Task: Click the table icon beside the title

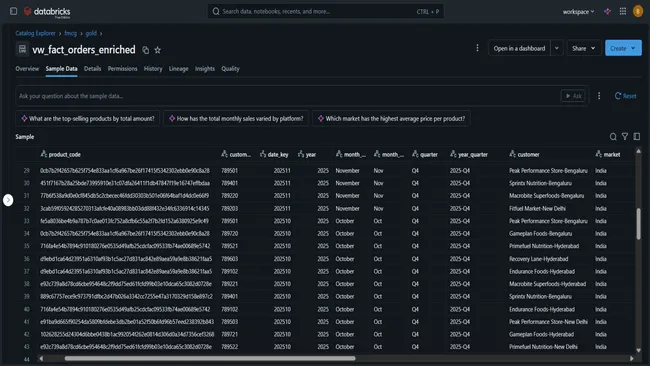Action: tap(22, 49)
